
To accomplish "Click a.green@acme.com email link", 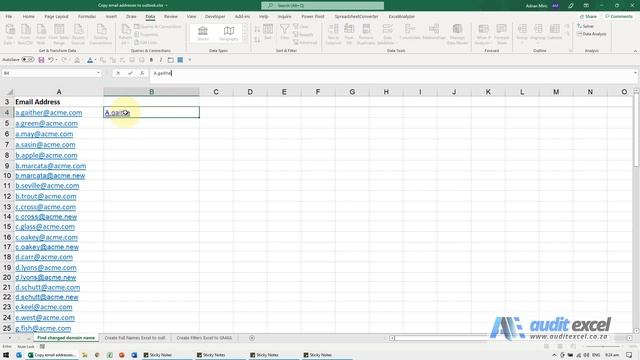I will (x=47, y=123).
